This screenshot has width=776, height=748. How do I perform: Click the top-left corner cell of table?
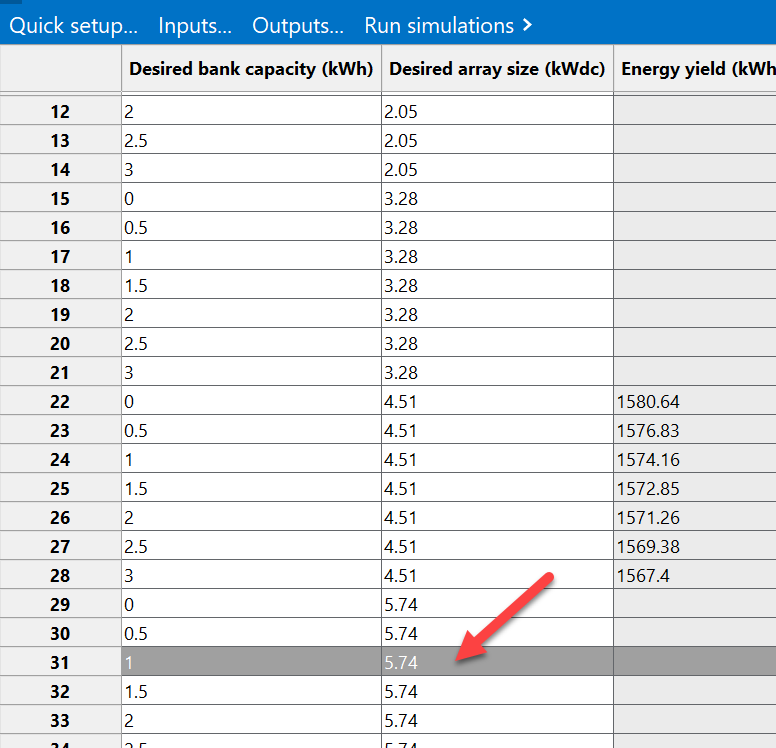[x=60, y=69]
